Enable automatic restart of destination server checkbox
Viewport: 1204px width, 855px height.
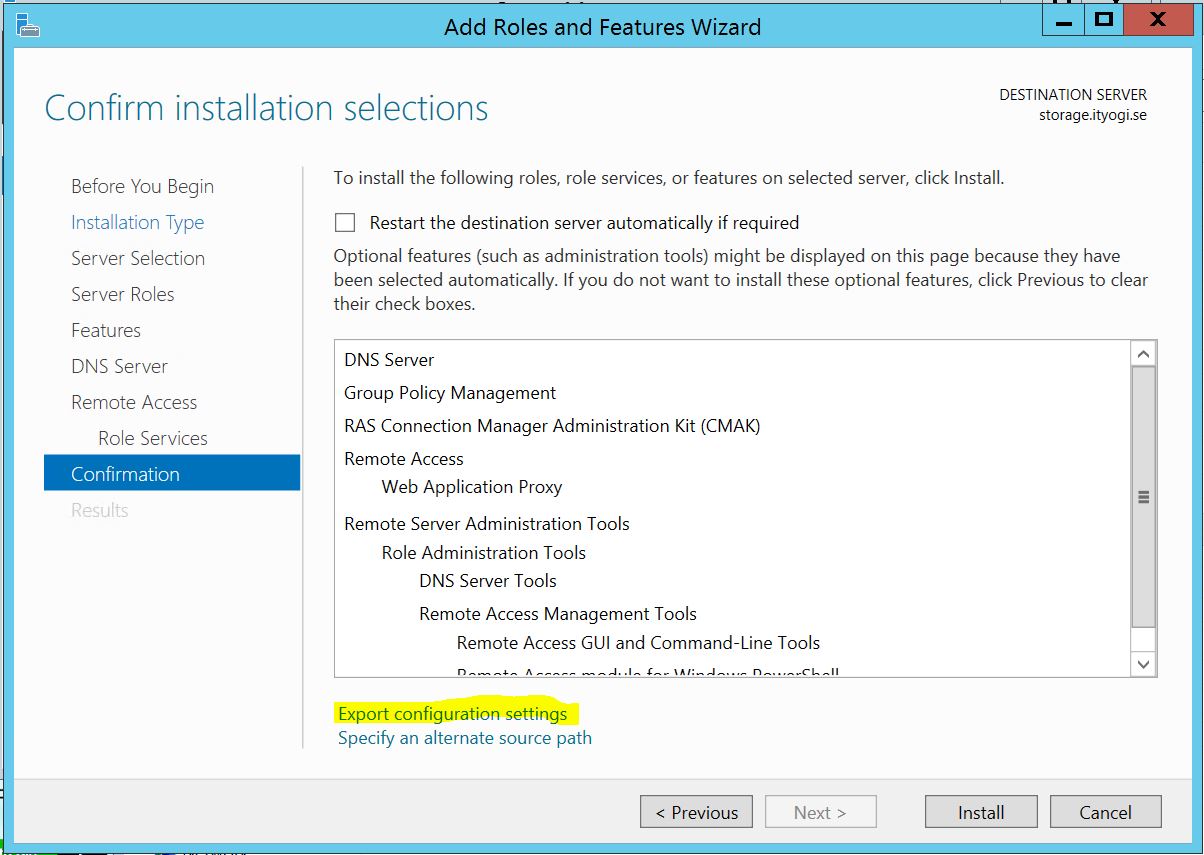345,222
